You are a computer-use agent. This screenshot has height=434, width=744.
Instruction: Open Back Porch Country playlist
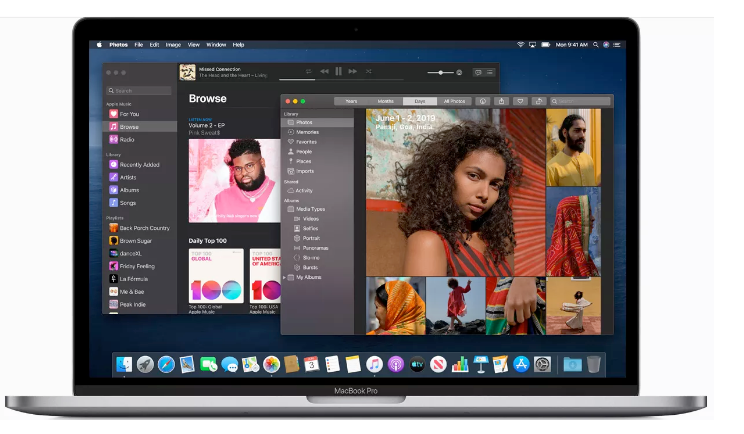click(x=140, y=228)
